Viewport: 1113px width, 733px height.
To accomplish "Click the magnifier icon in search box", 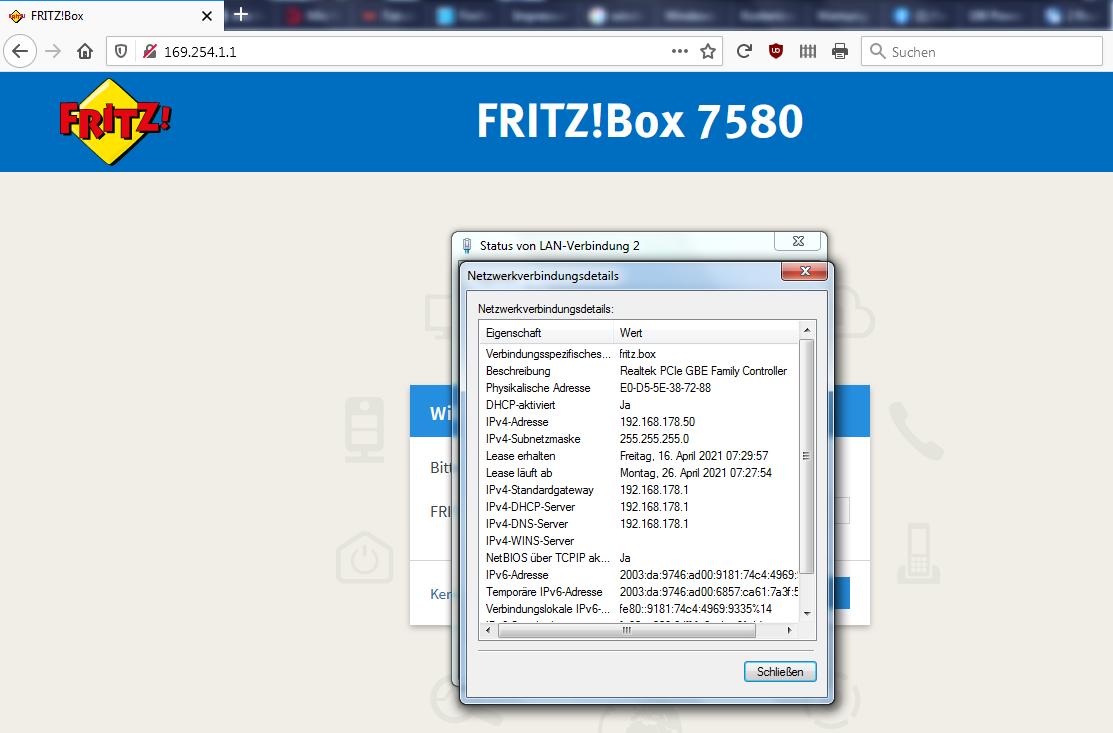I will tap(877, 51).
